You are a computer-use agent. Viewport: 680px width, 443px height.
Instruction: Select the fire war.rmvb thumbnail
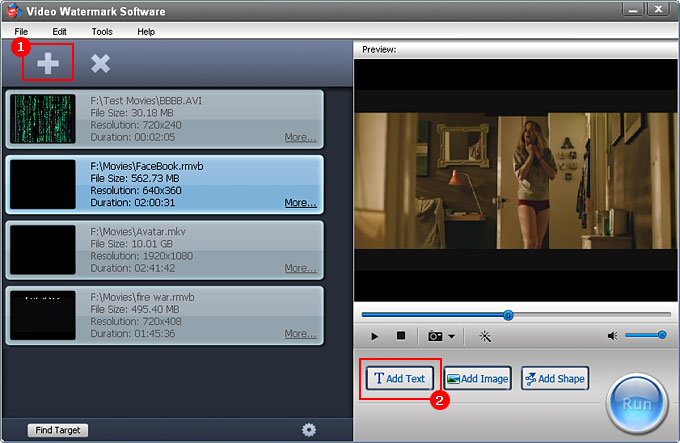point(42,315)
